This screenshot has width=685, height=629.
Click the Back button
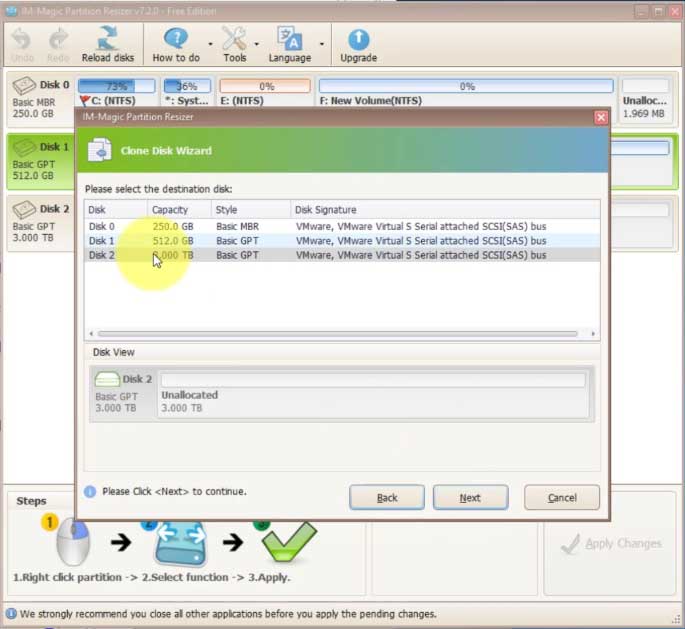point(387,498)
